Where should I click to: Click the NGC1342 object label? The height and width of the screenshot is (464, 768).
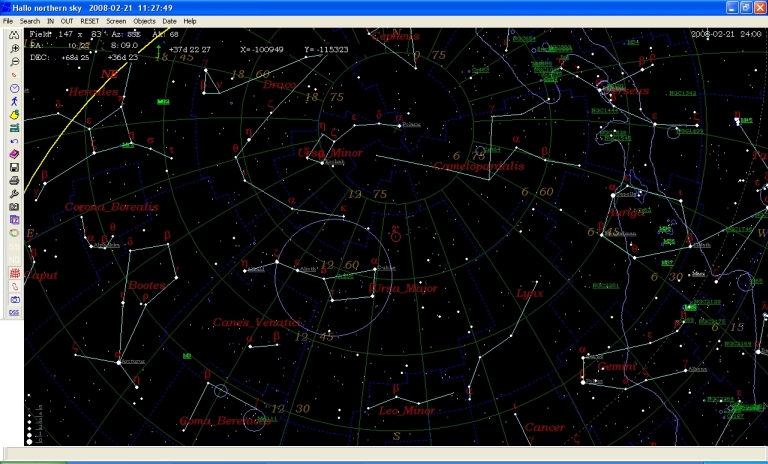(682, 93)
